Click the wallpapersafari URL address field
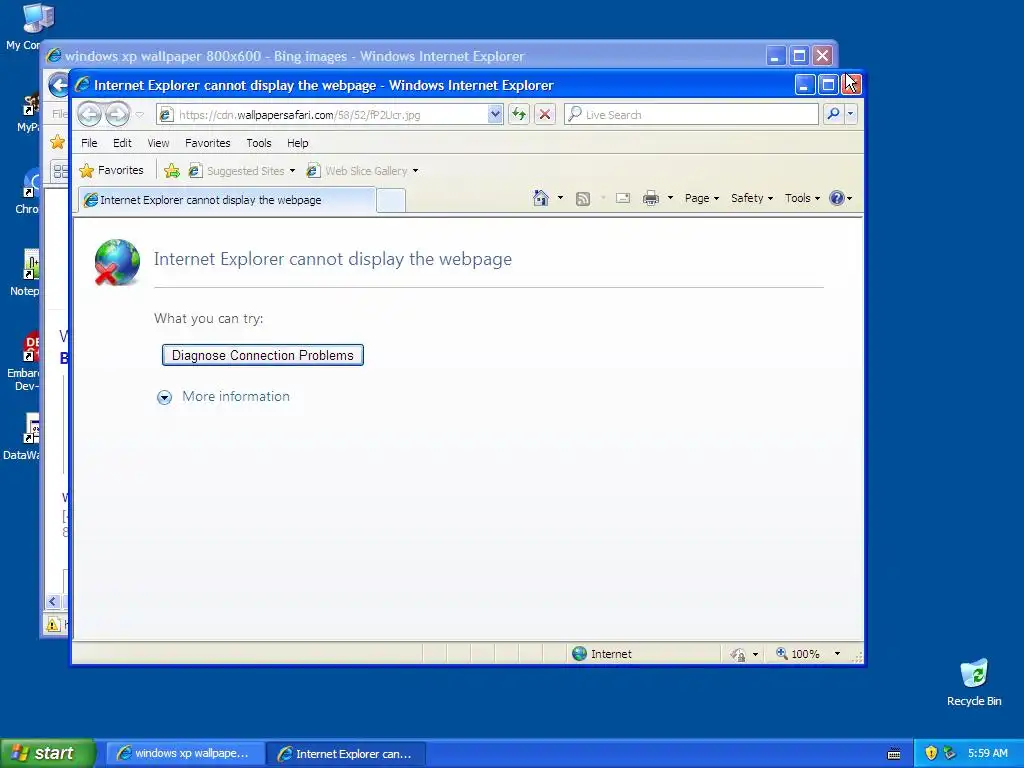This screenshot has width=1024, height=768. (323, 115)
